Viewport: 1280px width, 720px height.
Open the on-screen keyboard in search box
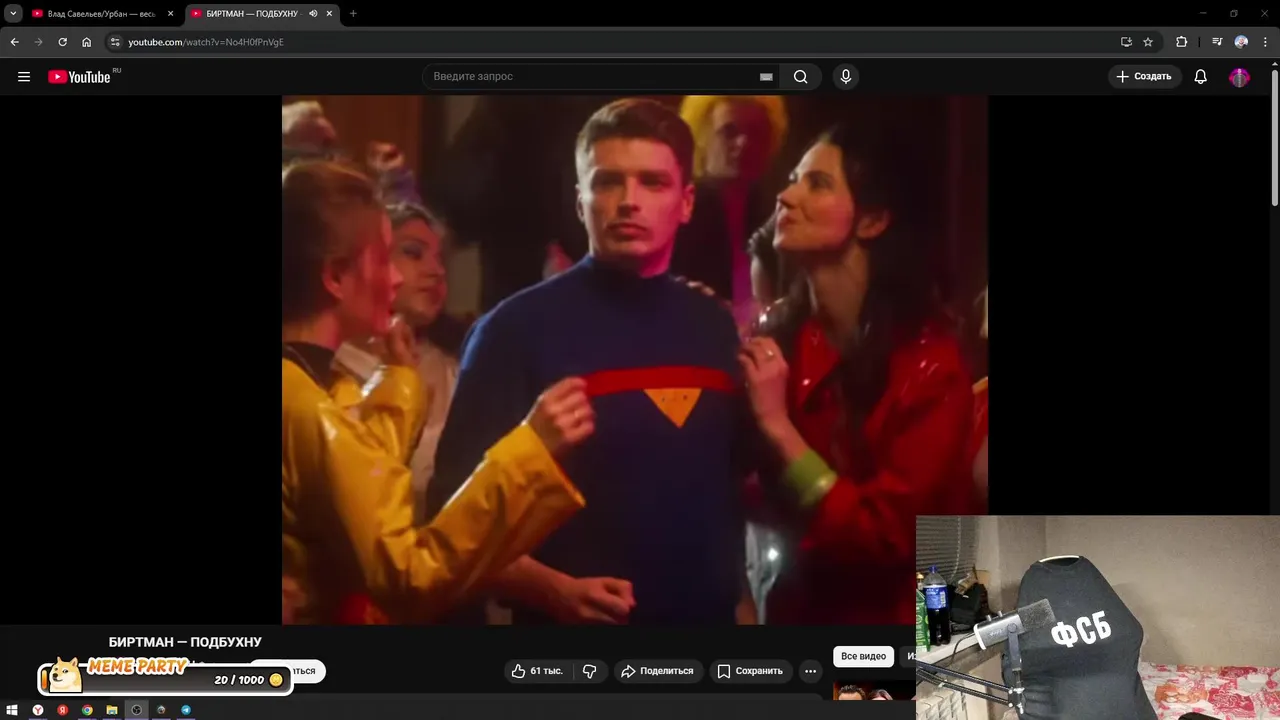766,77
